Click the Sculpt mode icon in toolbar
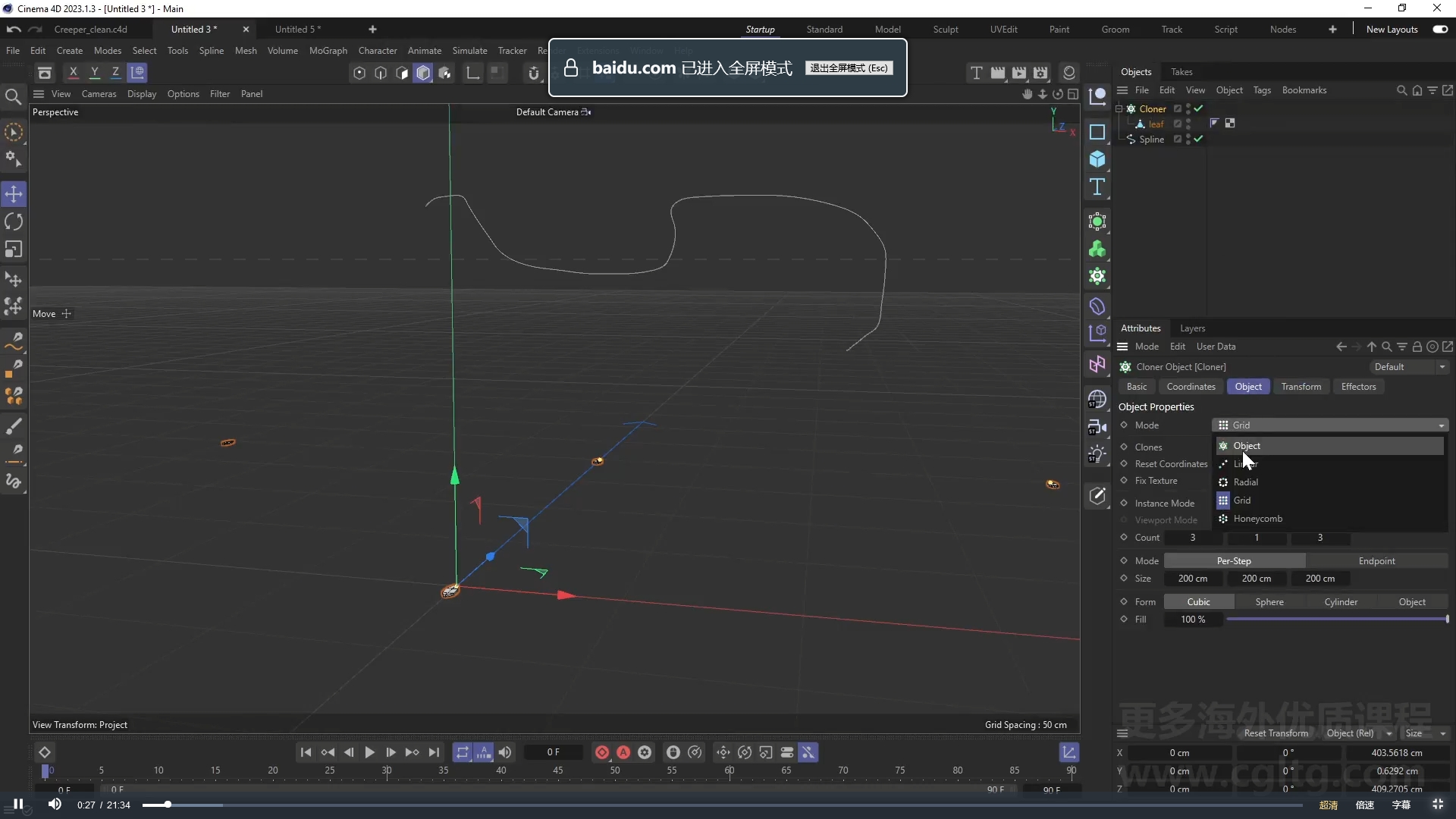Viewport: 1456px width, 819px height. pos(944,28)
